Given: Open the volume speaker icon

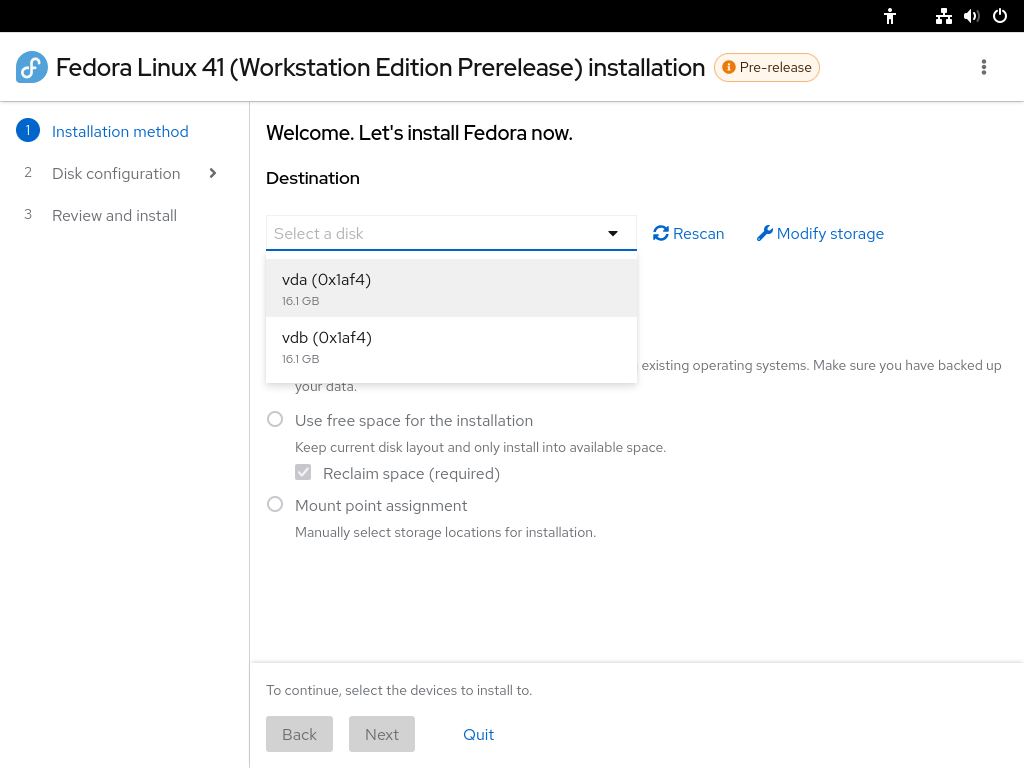Looking at the screenshot, I should coord(971,16).
